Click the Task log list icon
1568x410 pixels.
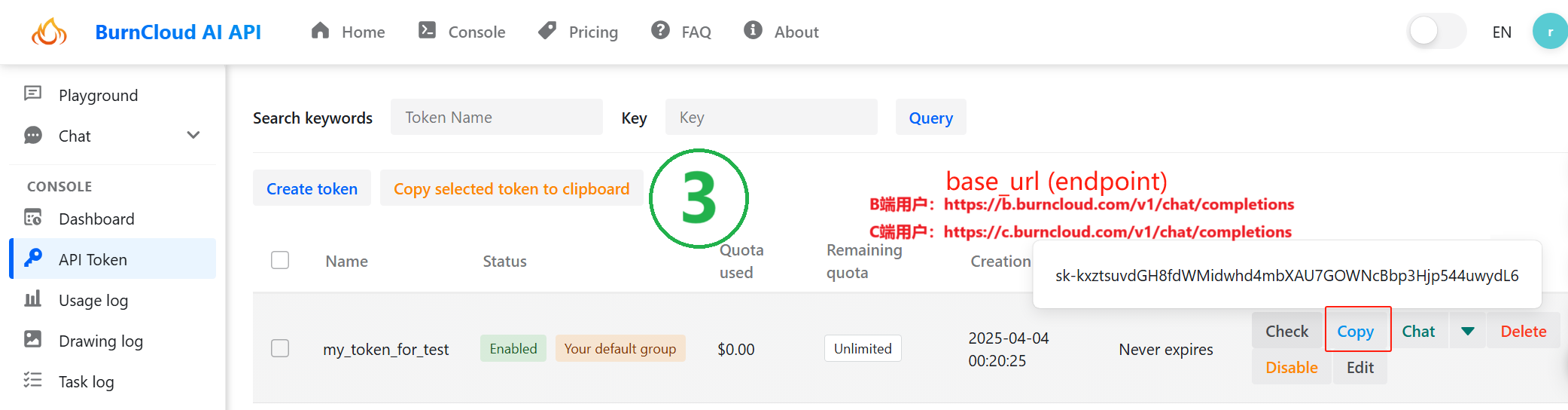coord(33,380)
